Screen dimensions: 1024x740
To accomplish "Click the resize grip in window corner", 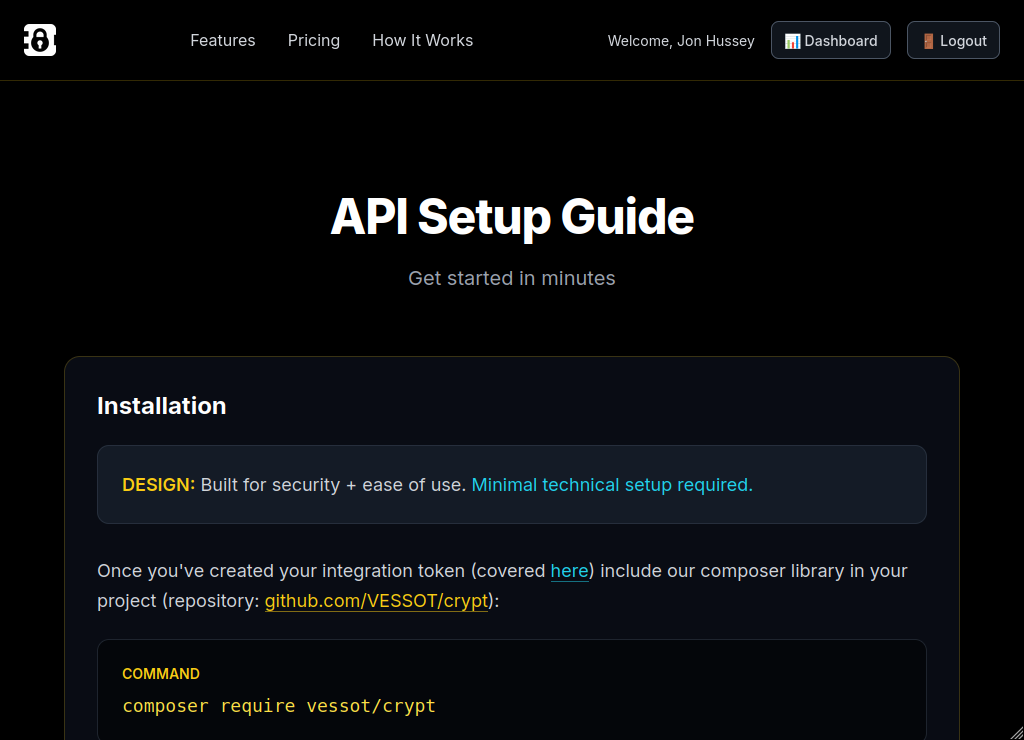I will click(x=1015, y=731).
